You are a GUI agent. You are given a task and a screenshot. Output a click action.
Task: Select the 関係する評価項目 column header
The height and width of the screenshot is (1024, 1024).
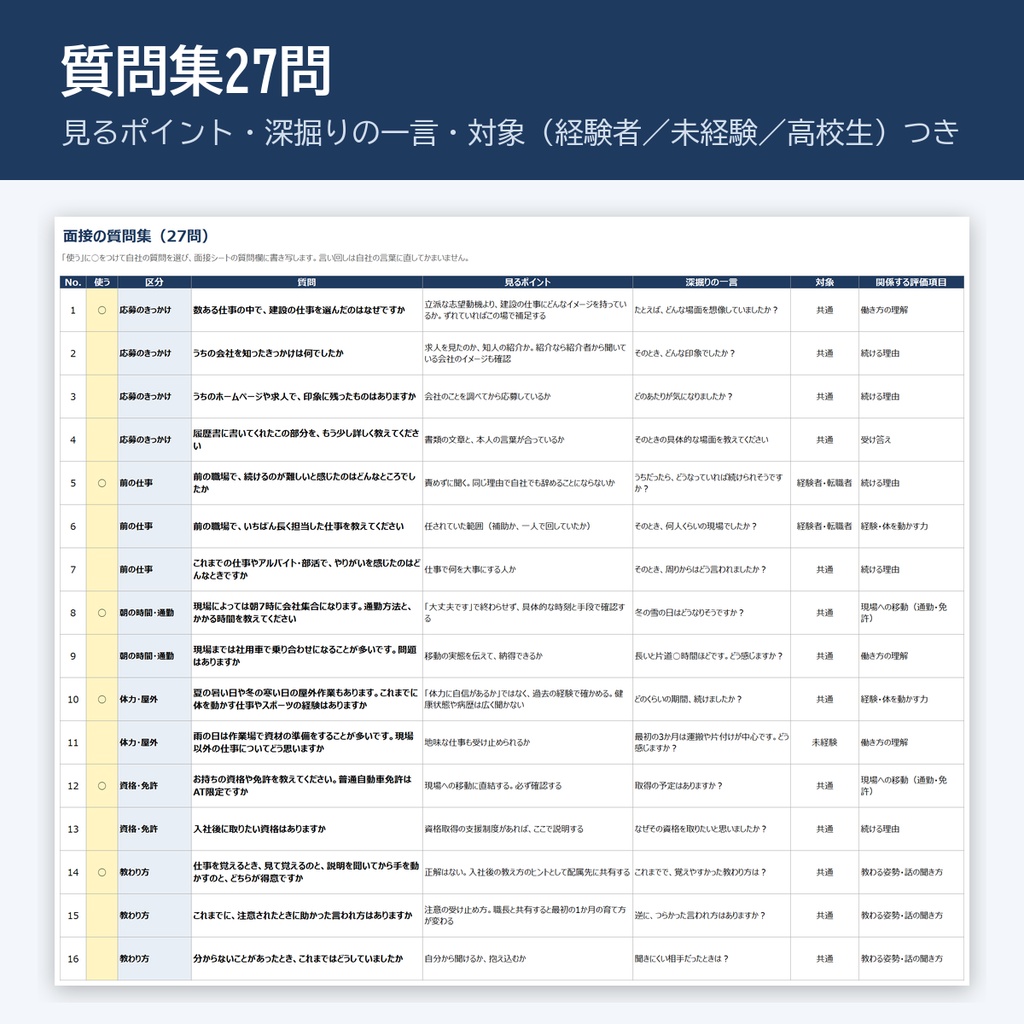(x=911, y=282)
